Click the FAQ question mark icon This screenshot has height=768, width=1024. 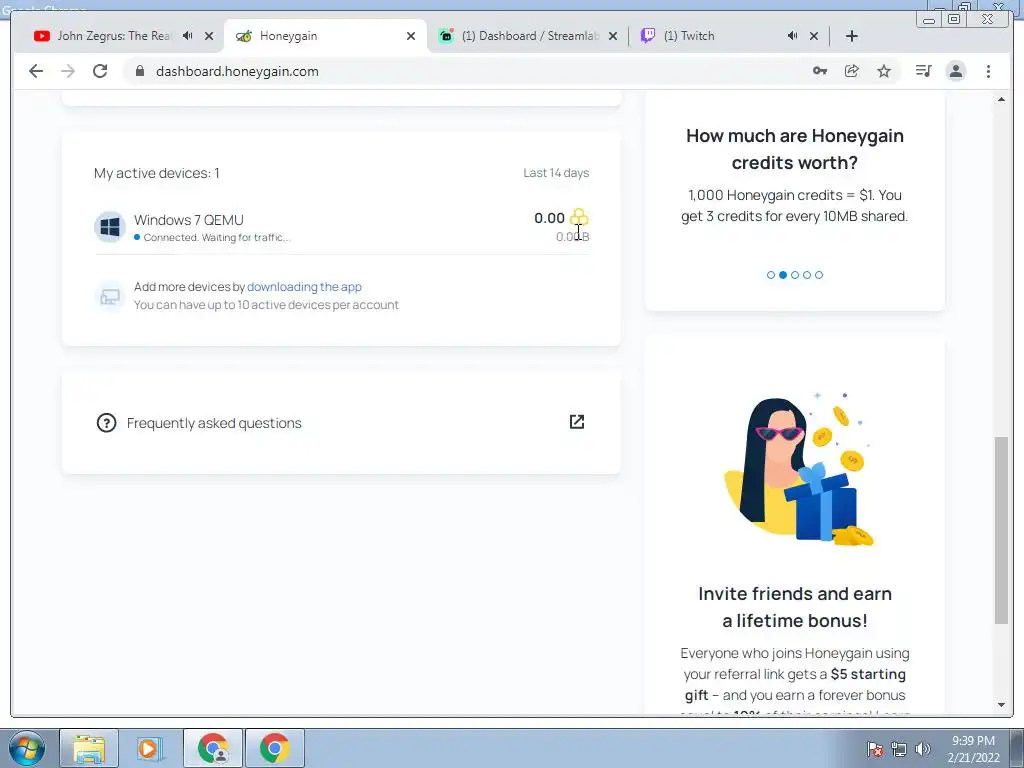pyautogui.click(x=106, y=423)
